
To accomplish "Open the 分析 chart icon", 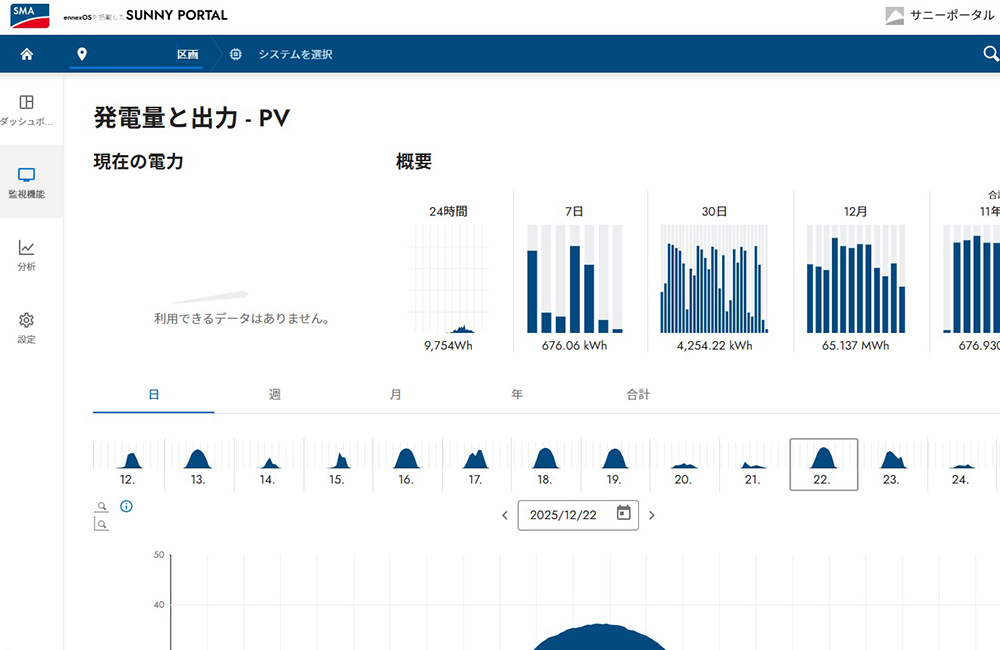I will coord(27,248).
